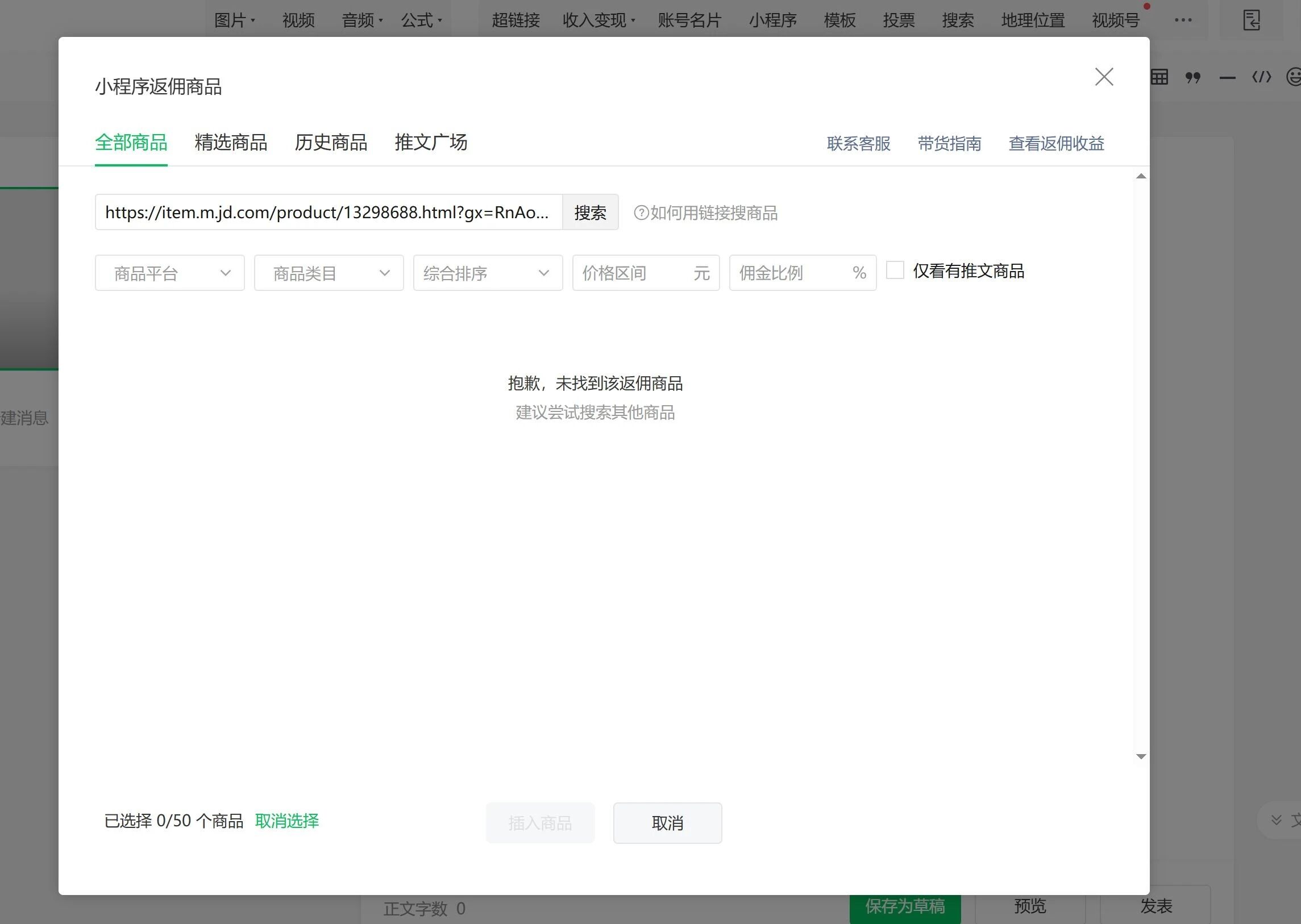This screenshot has width=1301, height=924.
Task: Open 查看返佣收益 link
Action: (x=1055, y=143)
